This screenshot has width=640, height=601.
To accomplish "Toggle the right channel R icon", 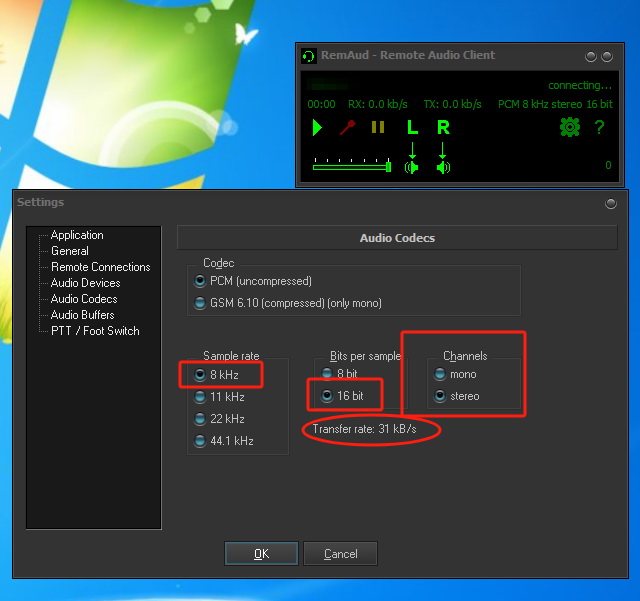I will pos(443,127).
